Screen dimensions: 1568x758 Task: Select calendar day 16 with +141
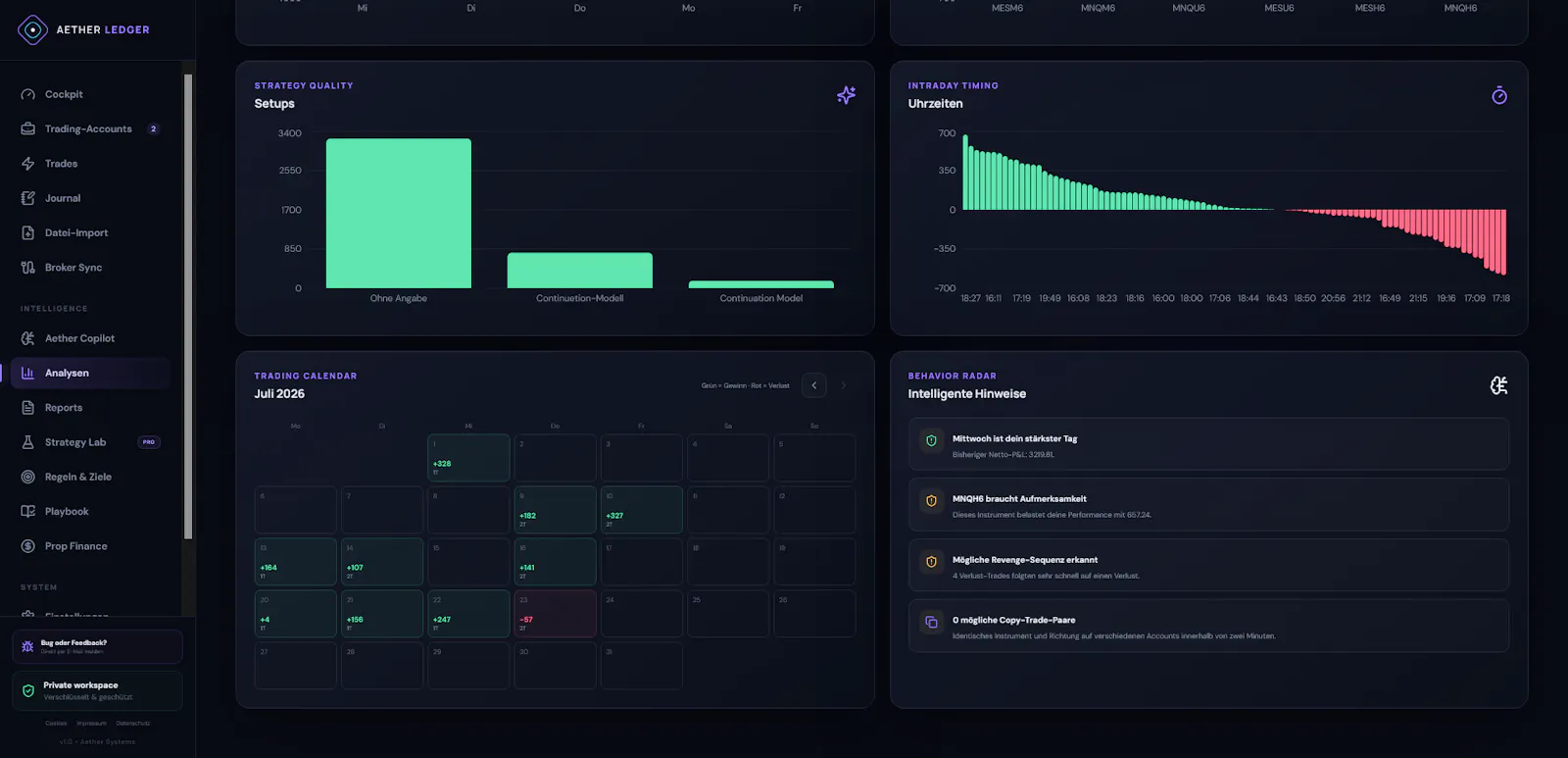point(555,562)
